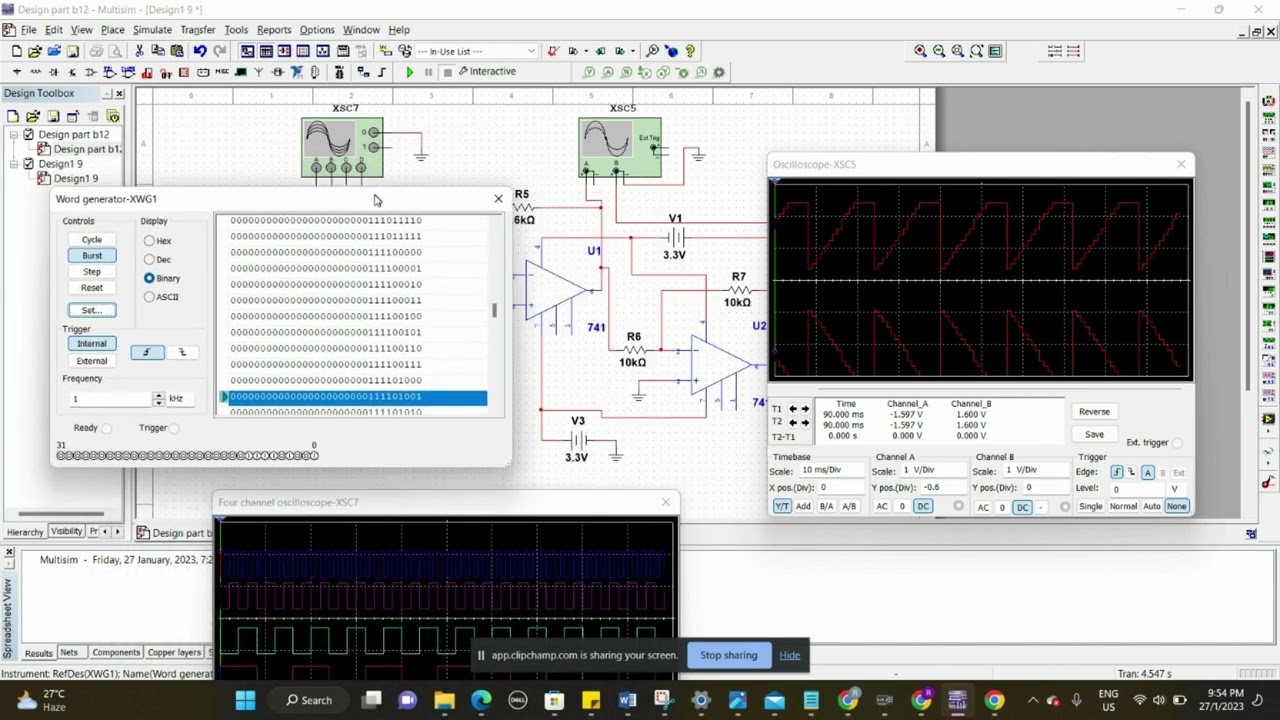Open the Simulate menu
1280x720 pixels.
click(152, 30)
